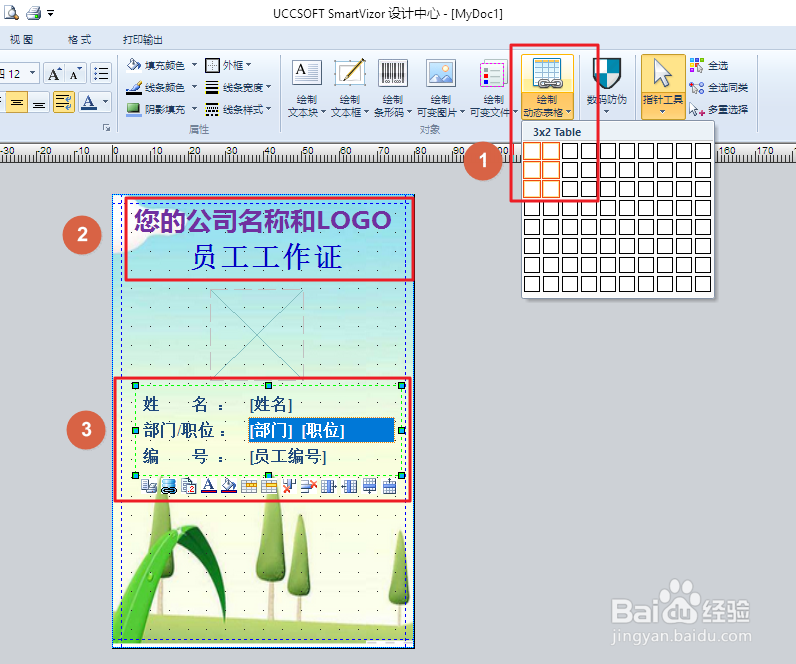Click the insert row above icon

(x=389, y=486)
